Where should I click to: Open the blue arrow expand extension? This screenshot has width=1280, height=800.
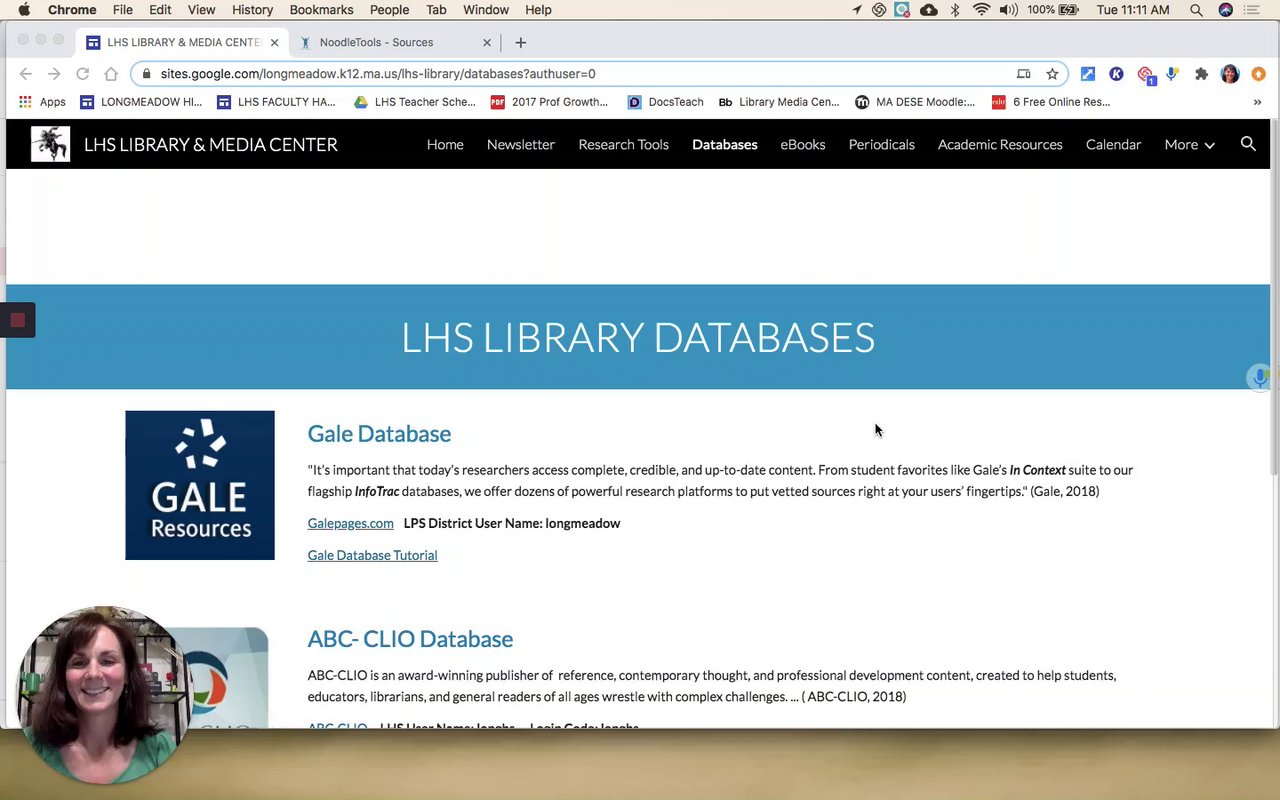click(x=1088, y=74)
